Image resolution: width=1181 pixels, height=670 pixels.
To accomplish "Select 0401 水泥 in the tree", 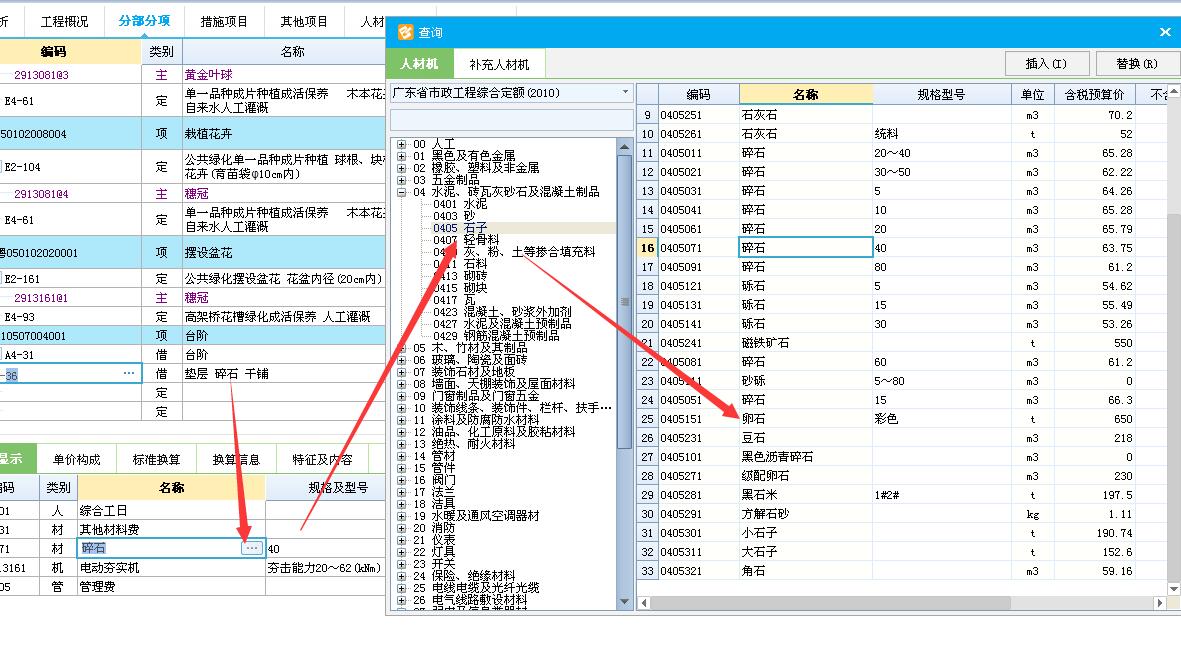I will pyautogui.click(x=460, y=204).
